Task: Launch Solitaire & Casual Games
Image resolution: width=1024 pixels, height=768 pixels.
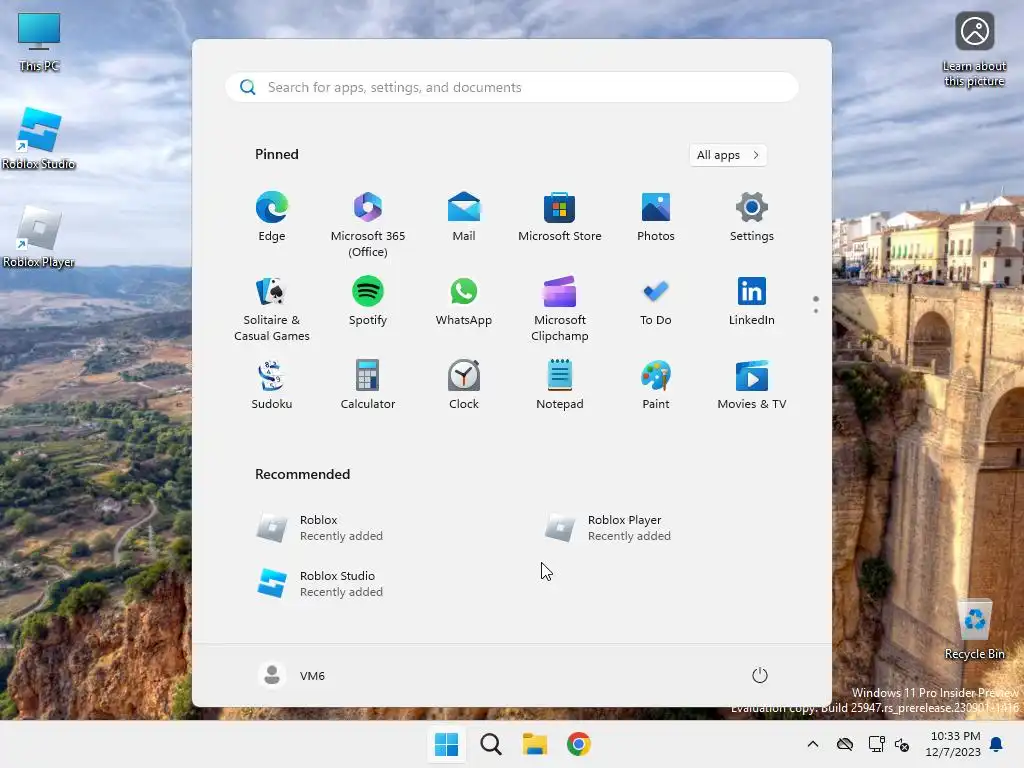Action: tap(272, 309)
